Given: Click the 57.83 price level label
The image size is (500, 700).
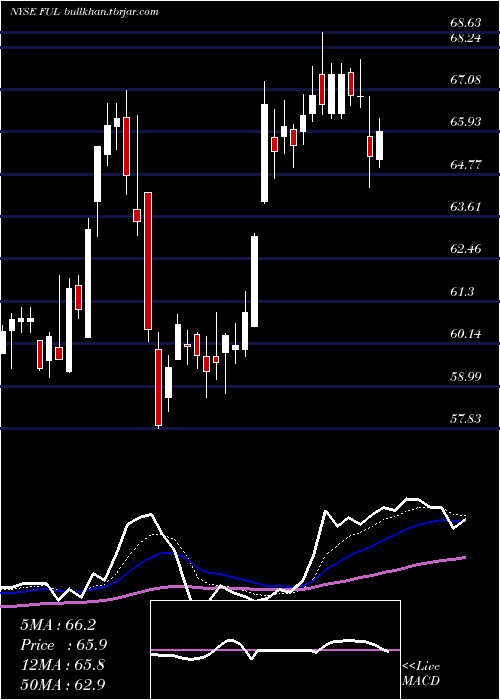Looking at the screenshot, I should tap(466, 419).
